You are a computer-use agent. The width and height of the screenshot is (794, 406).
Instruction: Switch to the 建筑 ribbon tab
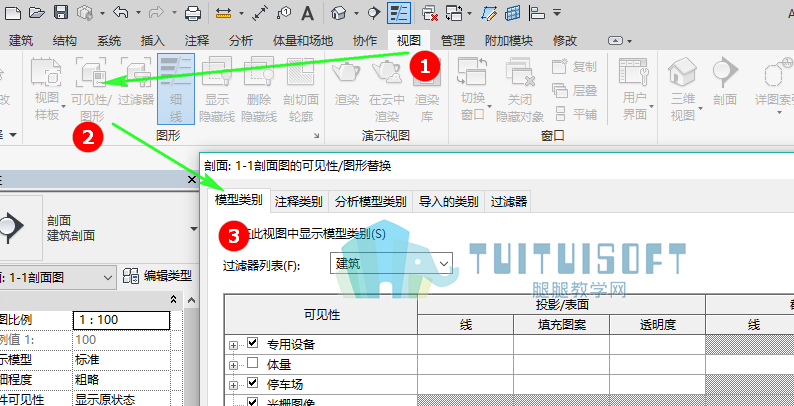point(21,40)
